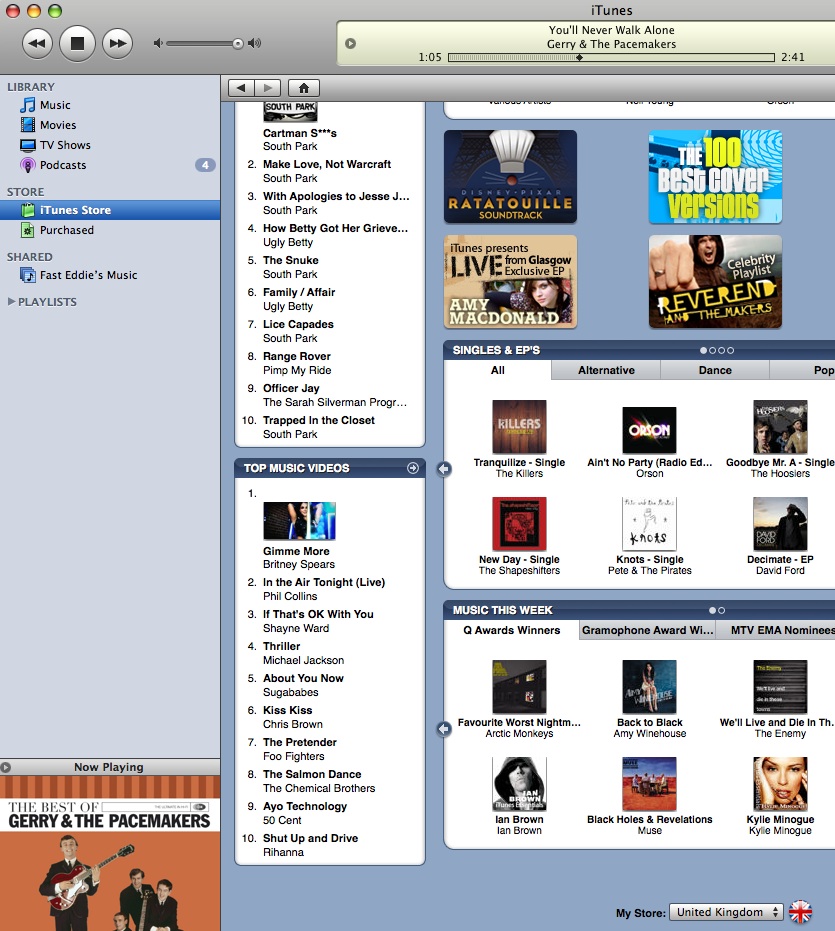This screenshot has width=835, height=931.
Task: Switch to the Alternative singles tab
Action: point(606,370)
